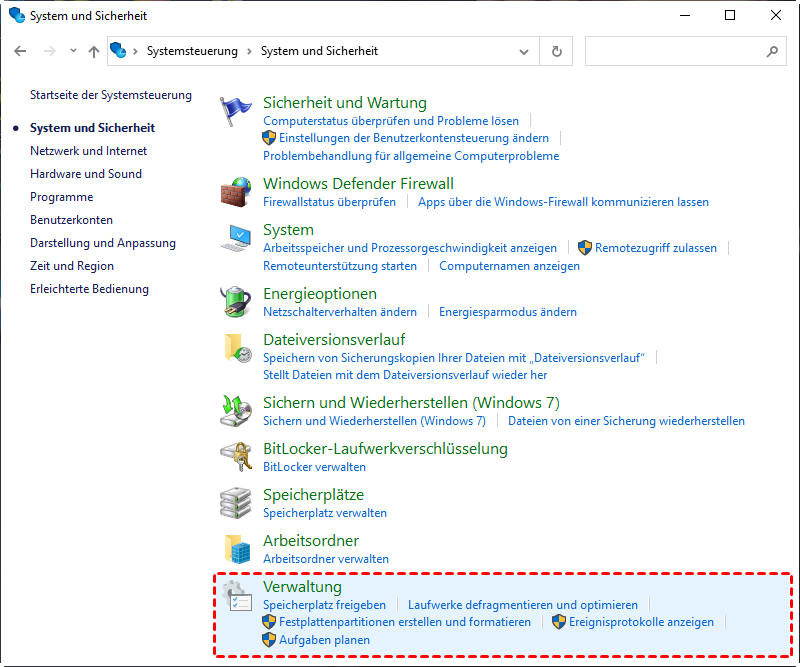Image resolution: width=800 pixels, height=667 pixels.
Task: Click the window title bar system icon
Action: 17,15
